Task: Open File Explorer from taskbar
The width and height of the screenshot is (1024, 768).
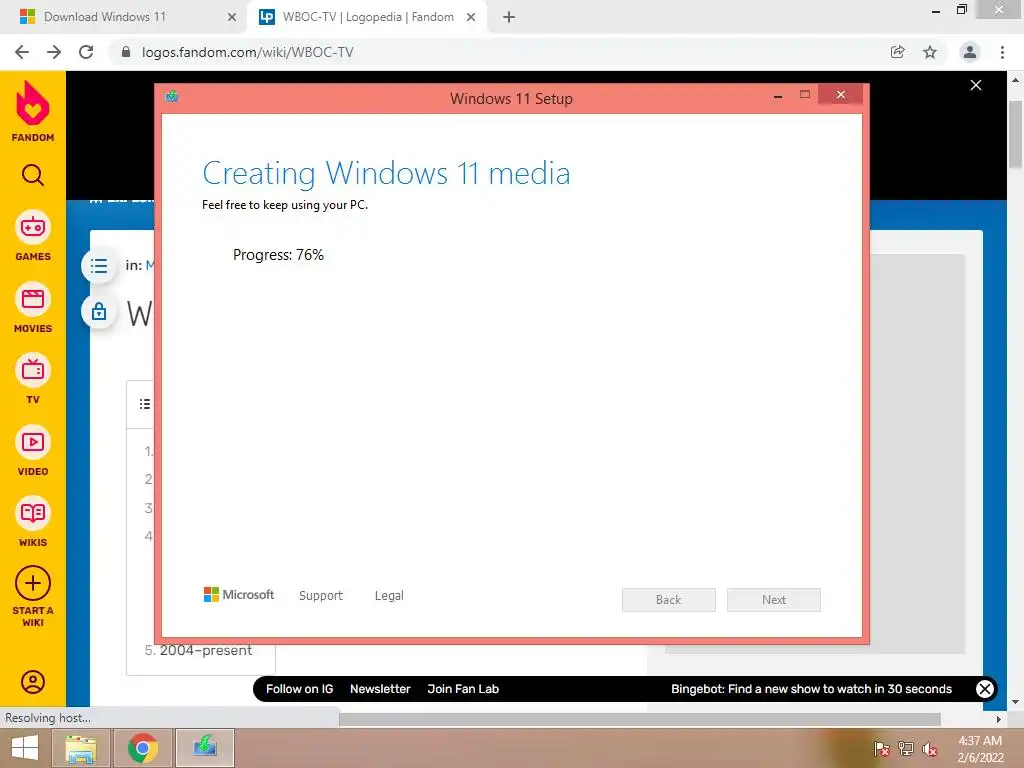Action: click(x=80, y=748)
